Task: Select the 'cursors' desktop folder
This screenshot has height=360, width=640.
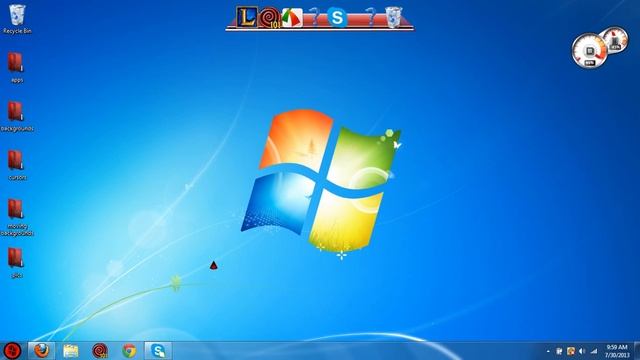Action: [x=17, y=165]
